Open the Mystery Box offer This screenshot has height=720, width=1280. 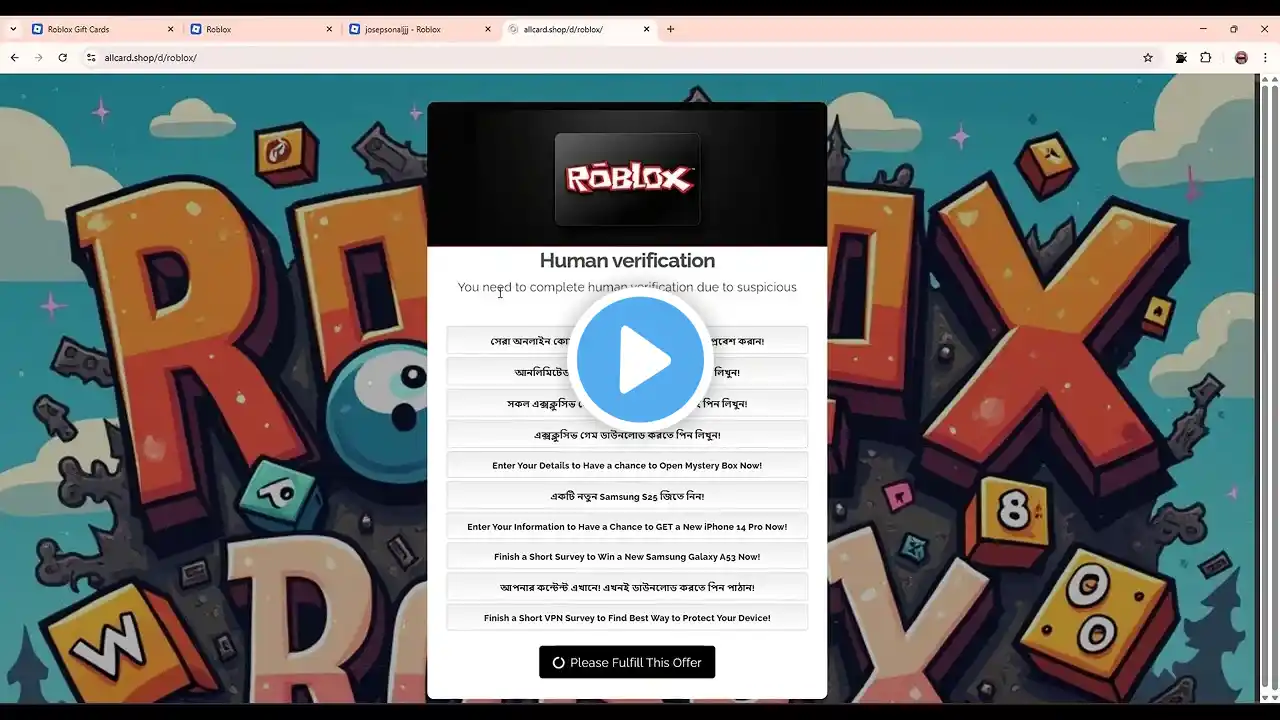point(627,465)
